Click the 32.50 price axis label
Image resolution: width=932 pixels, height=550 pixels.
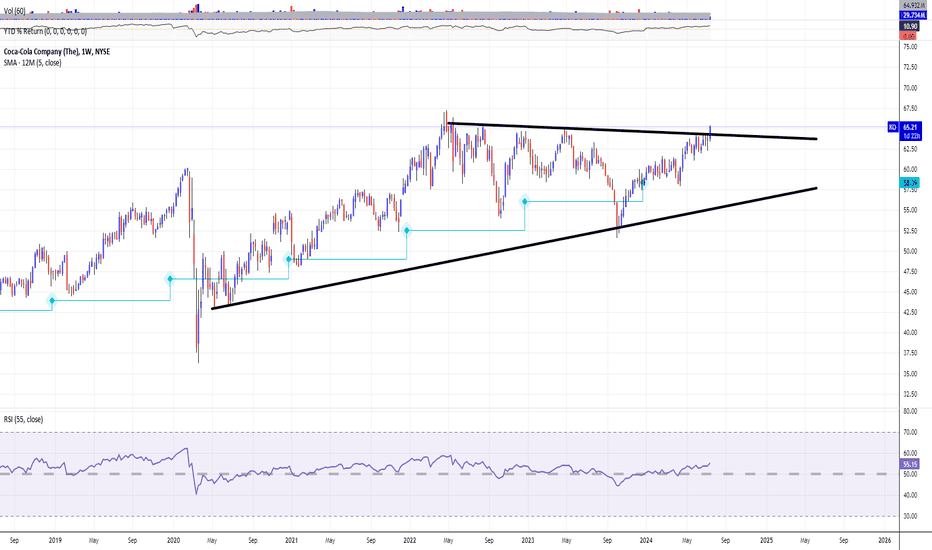coord(910,394)
